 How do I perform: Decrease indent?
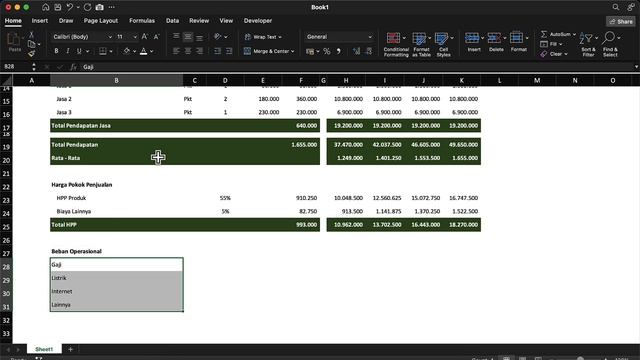tap(217, 51)
